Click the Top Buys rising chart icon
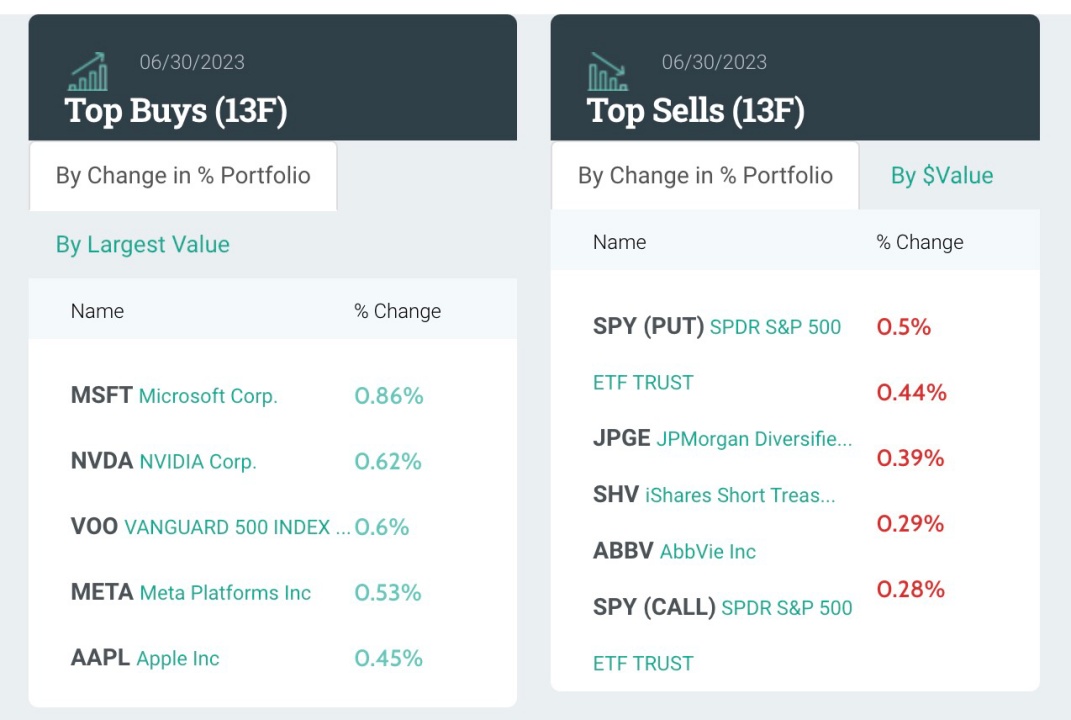 point(88,72)
